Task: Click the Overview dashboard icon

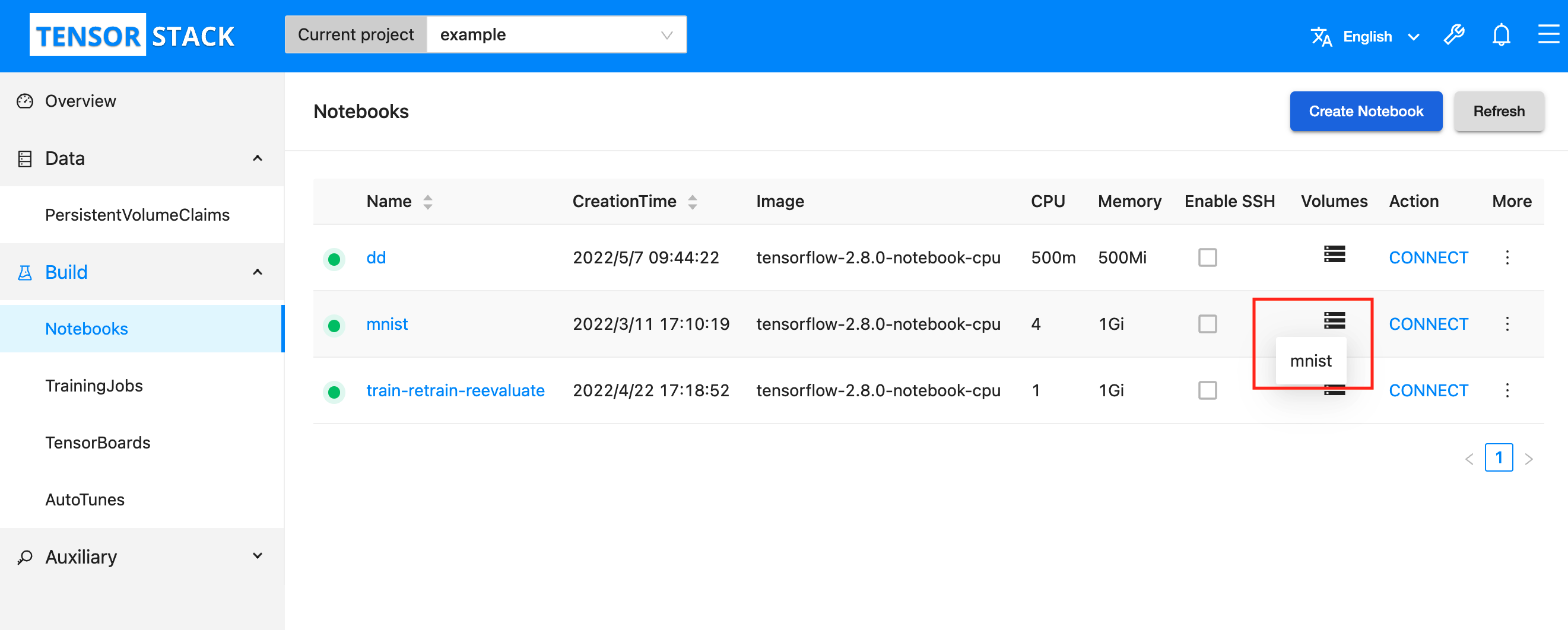Action: [25, 101]
